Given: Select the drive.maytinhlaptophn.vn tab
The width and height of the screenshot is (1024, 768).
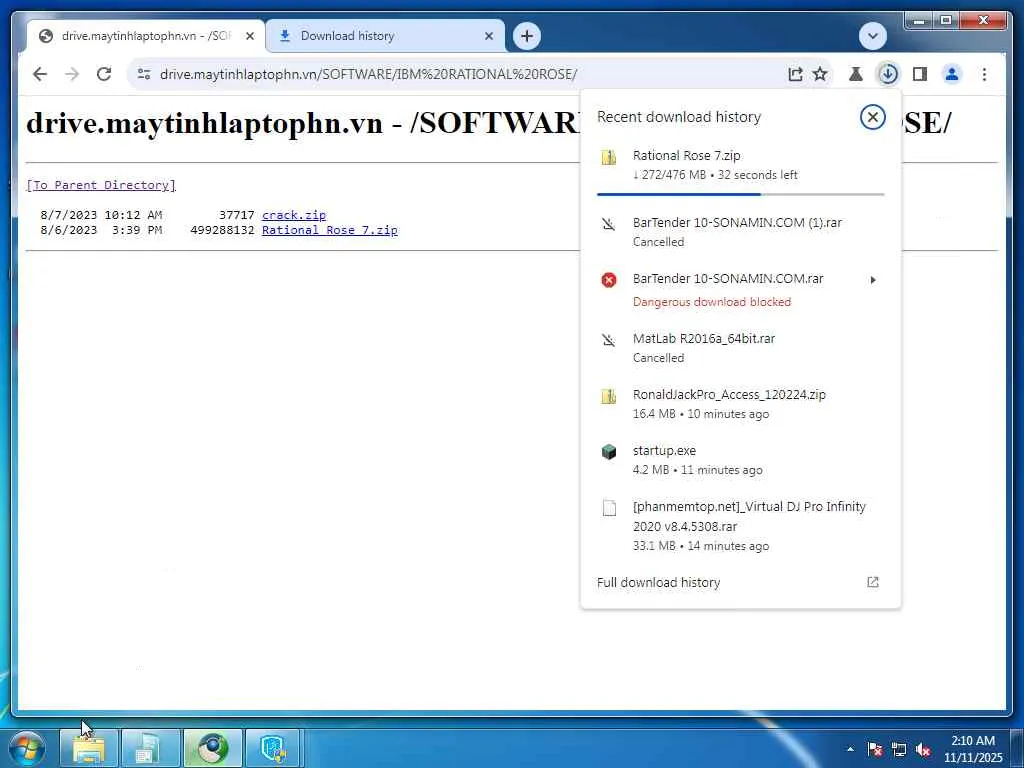Looking at the screenshot, I should 146,36.
